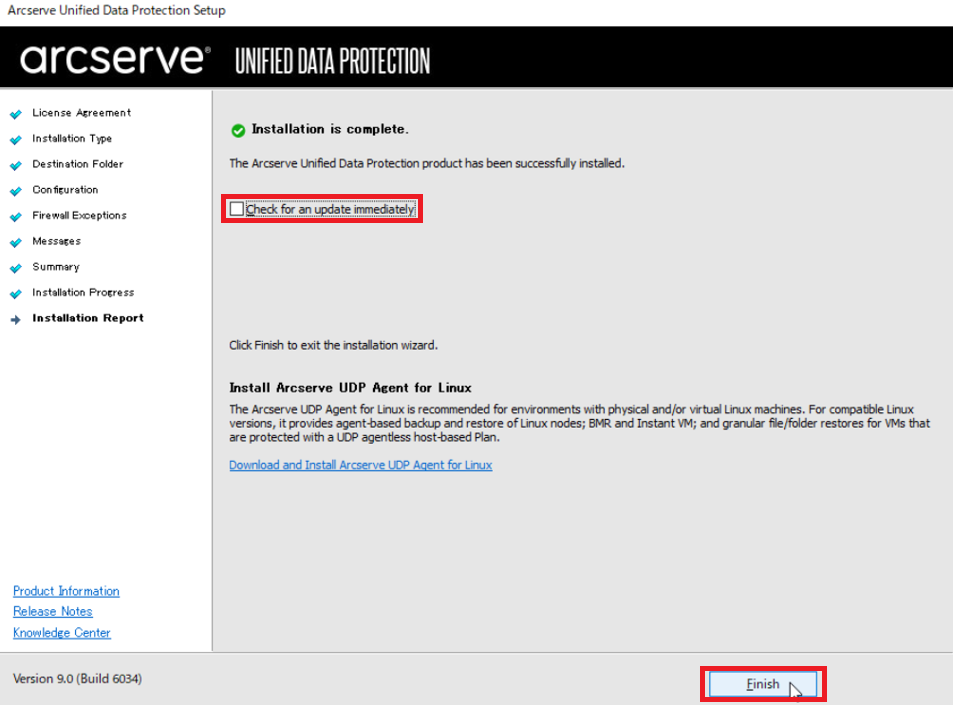The width and height of the screenshot is (953, 705).
Task: Open the Knowledge Center link
Action: click(62, 633)
